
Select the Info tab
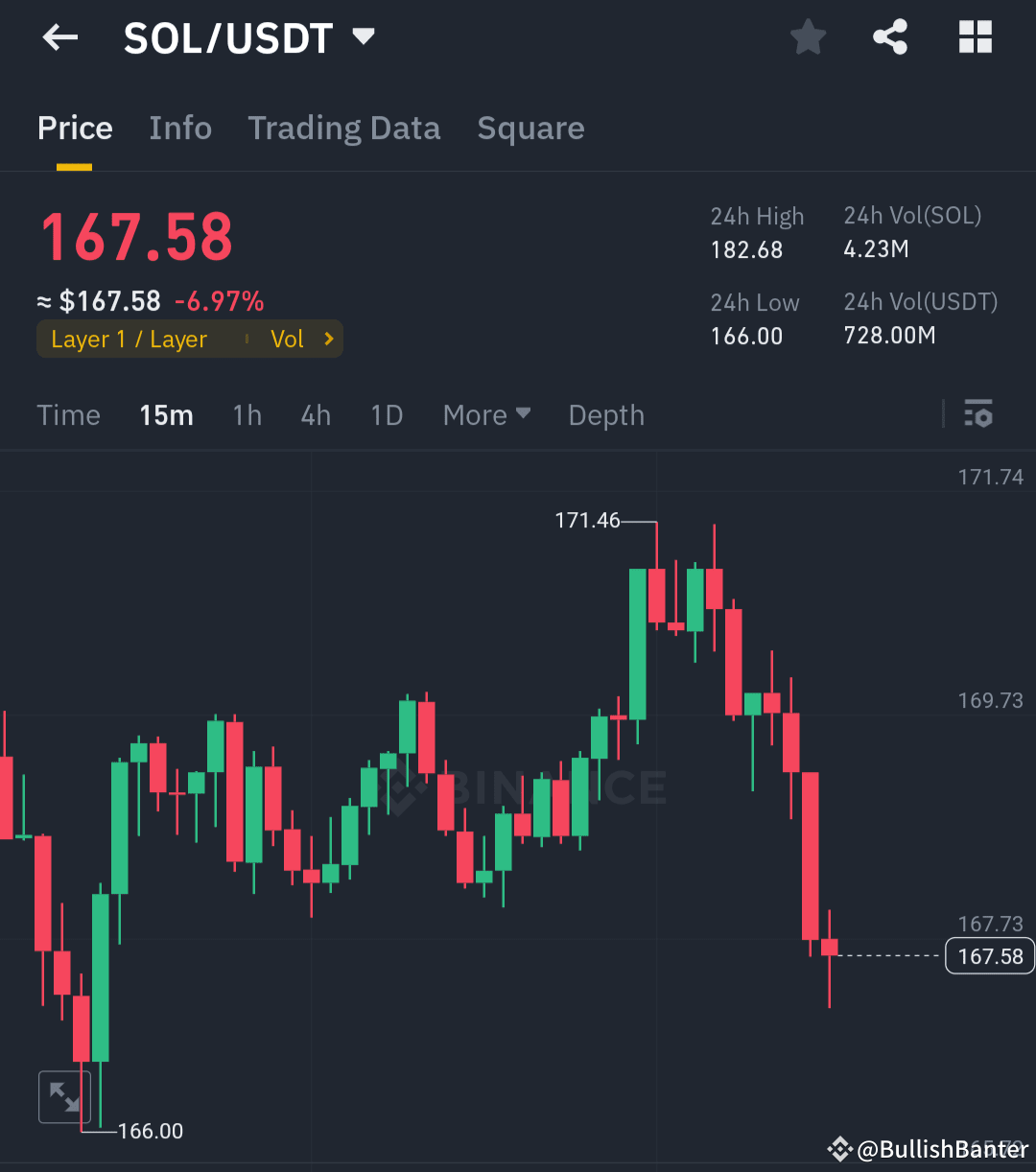(180, 128)
